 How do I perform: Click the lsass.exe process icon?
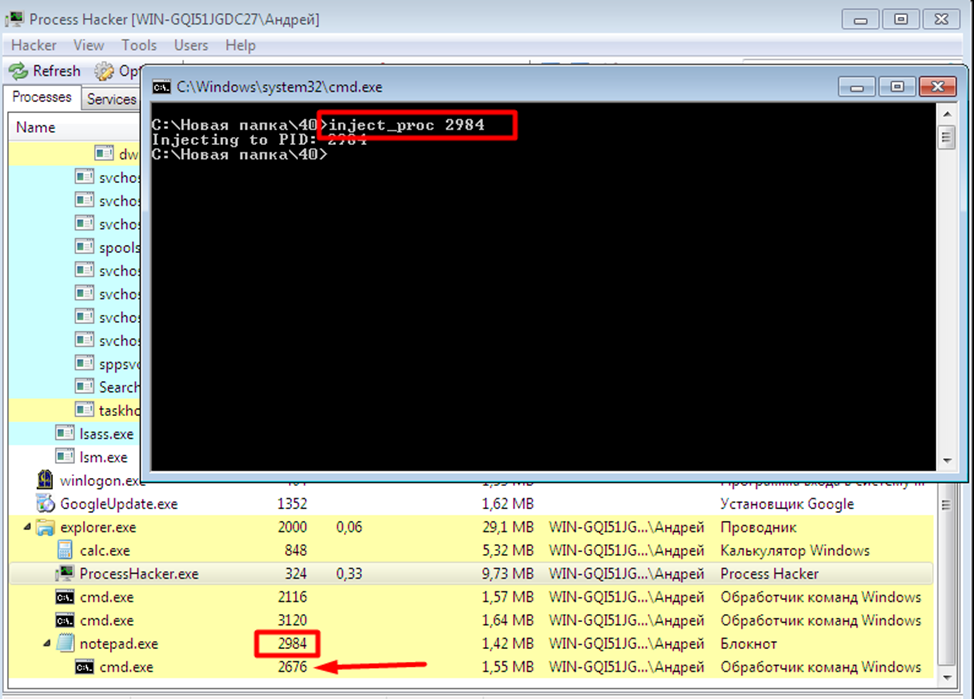click(x=65, y=433)
